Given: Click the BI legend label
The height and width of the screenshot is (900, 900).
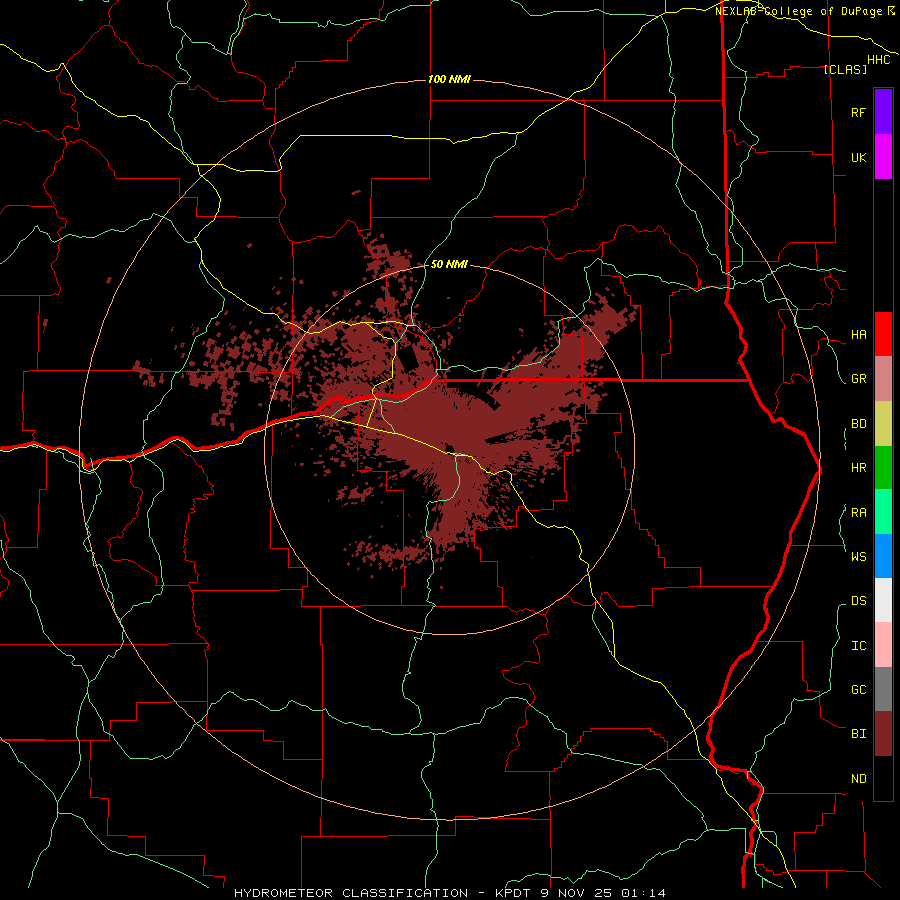Looking at the screenshot, I should click(858, 734).
